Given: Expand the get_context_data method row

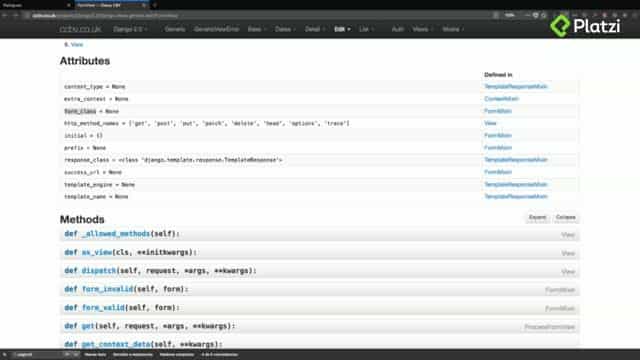Looking at the screenshot, I should click(x=319, y=344).
